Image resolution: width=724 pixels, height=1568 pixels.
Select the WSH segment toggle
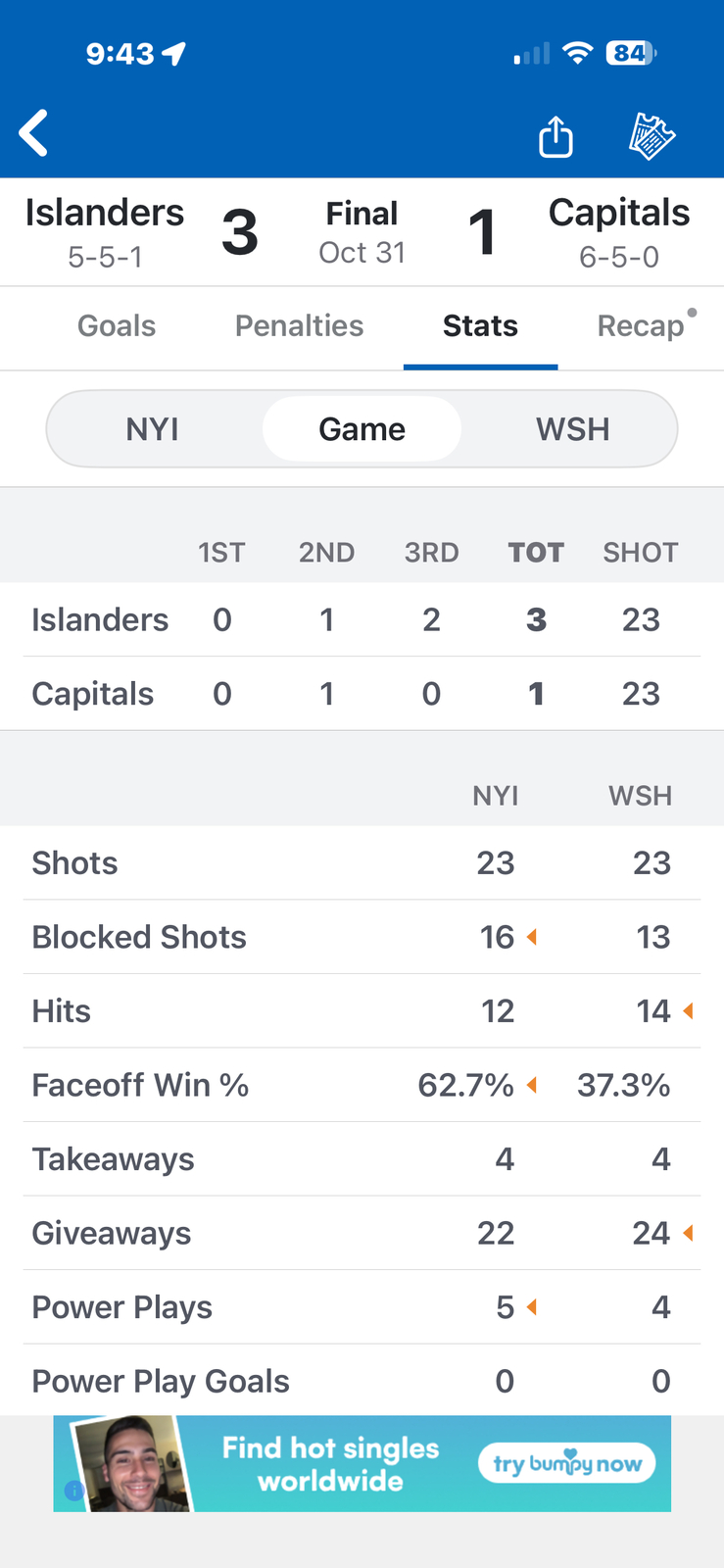573,429
